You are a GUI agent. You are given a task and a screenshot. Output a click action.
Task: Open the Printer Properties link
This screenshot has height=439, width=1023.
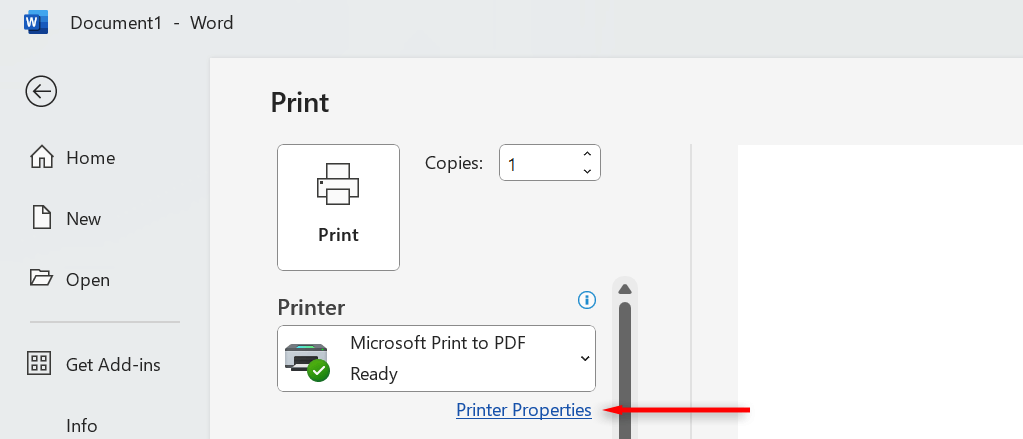tap(523, 410)
